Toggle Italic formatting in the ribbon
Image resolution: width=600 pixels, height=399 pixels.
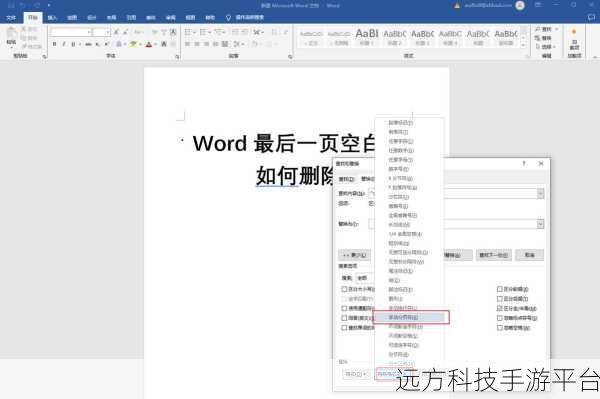64,44
